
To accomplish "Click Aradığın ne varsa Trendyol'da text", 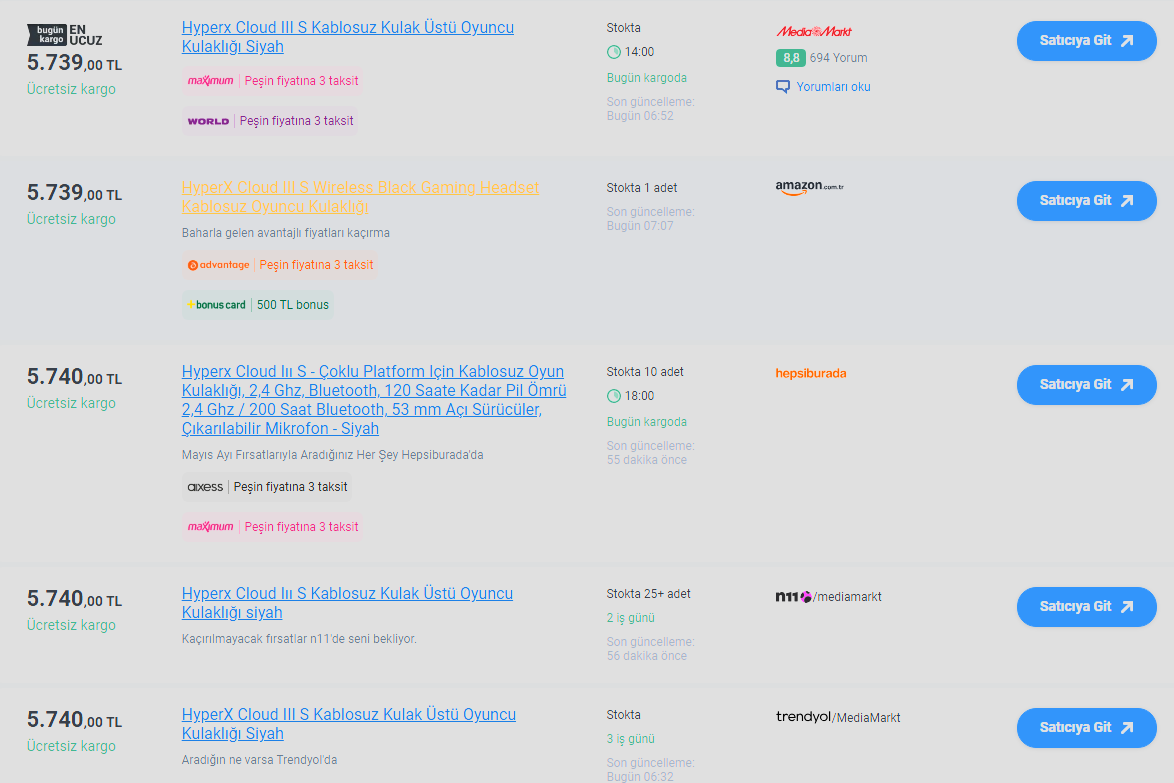I will [260, 760].
